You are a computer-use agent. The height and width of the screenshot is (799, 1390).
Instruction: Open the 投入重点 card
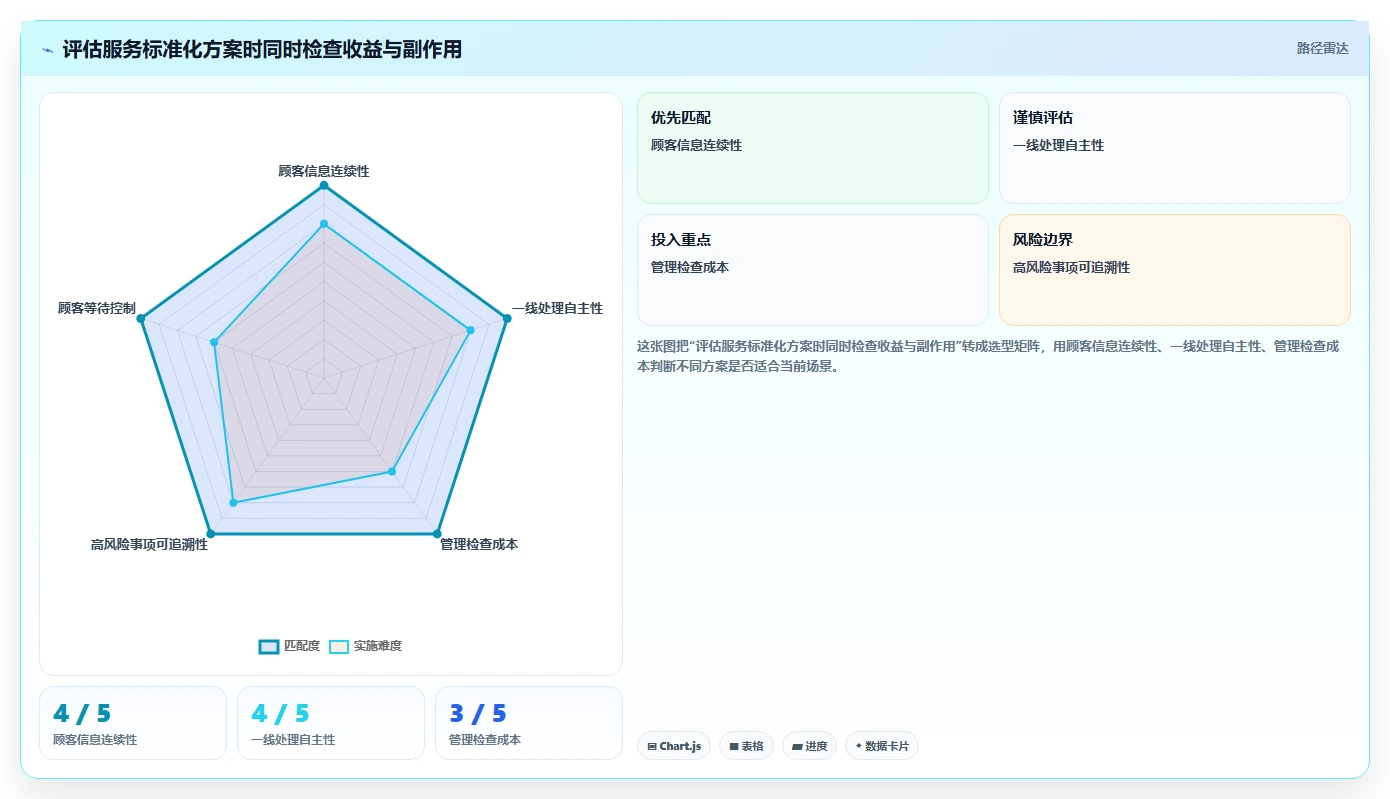click(812, 270)
